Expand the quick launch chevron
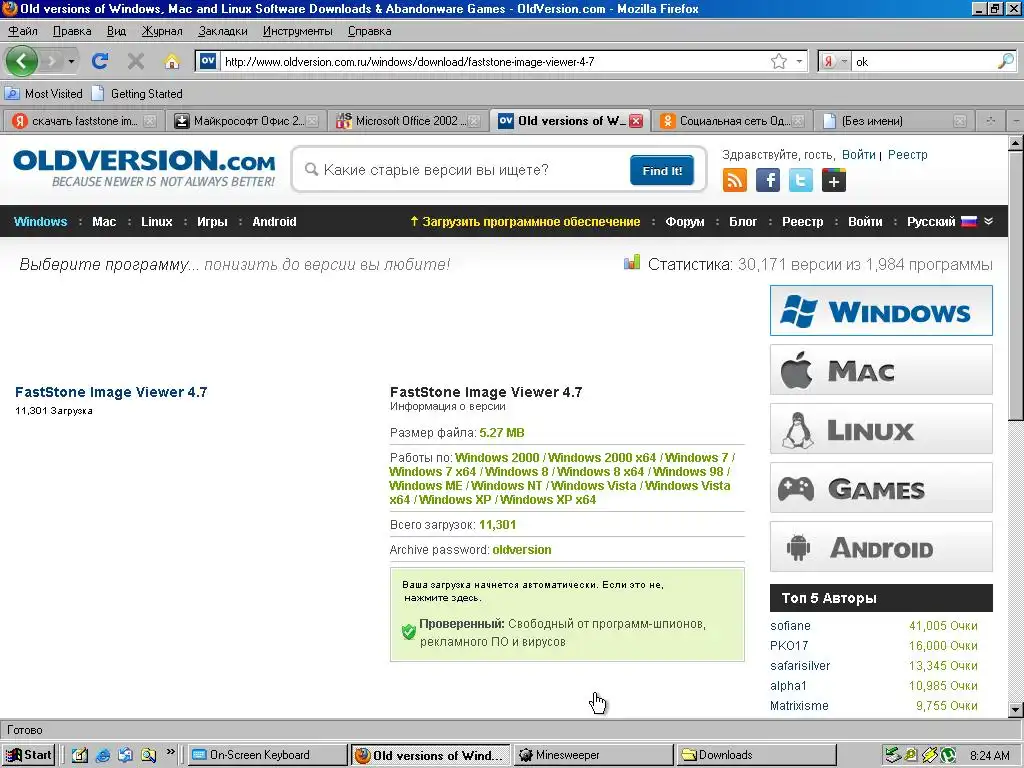Screen dimensions: 1024x768 point(170,752)
